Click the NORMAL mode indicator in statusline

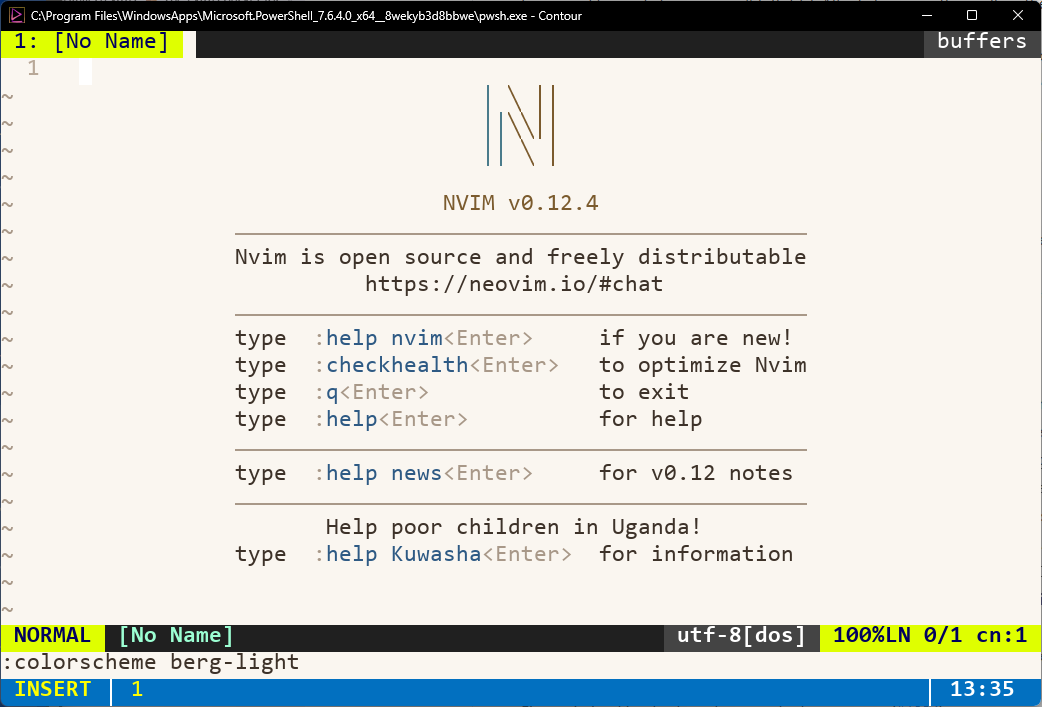click(x=52, y=636)
